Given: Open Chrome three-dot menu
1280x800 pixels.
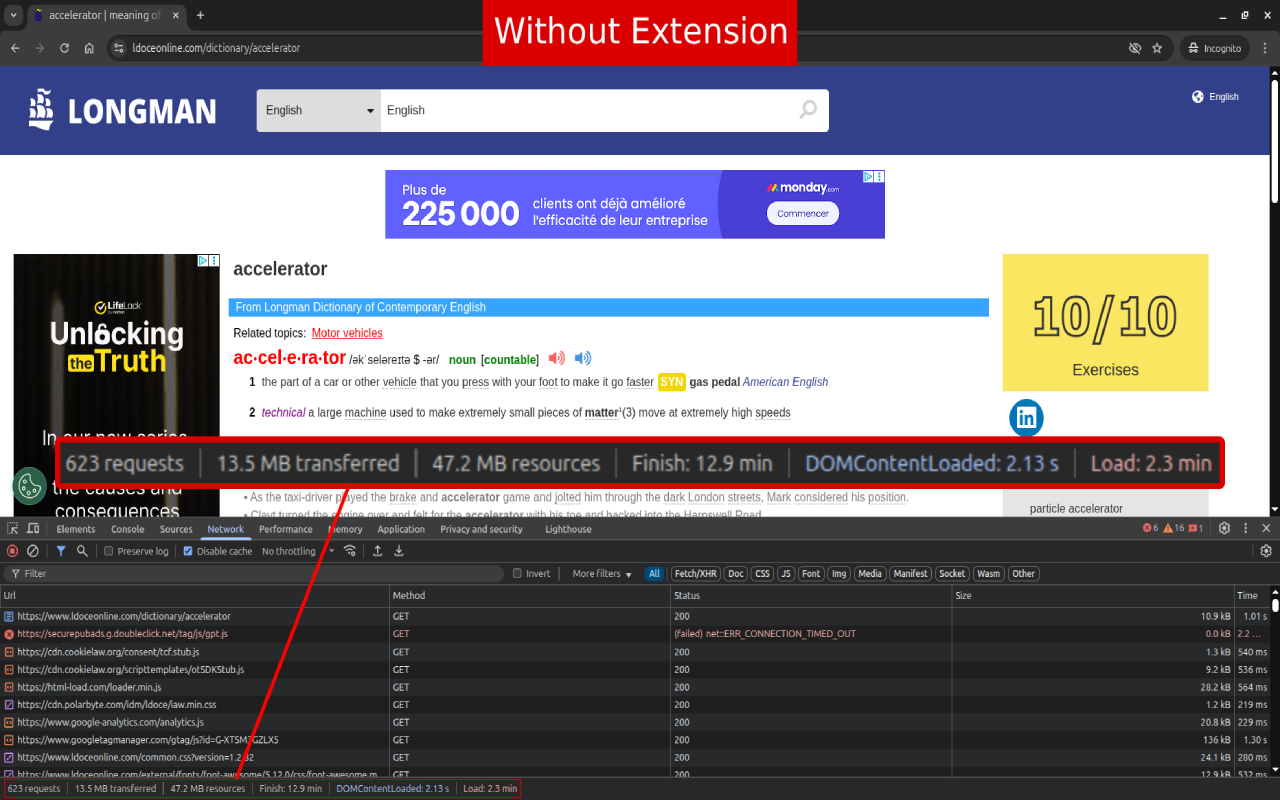Looking at the screenshot, I should 1263,48.
